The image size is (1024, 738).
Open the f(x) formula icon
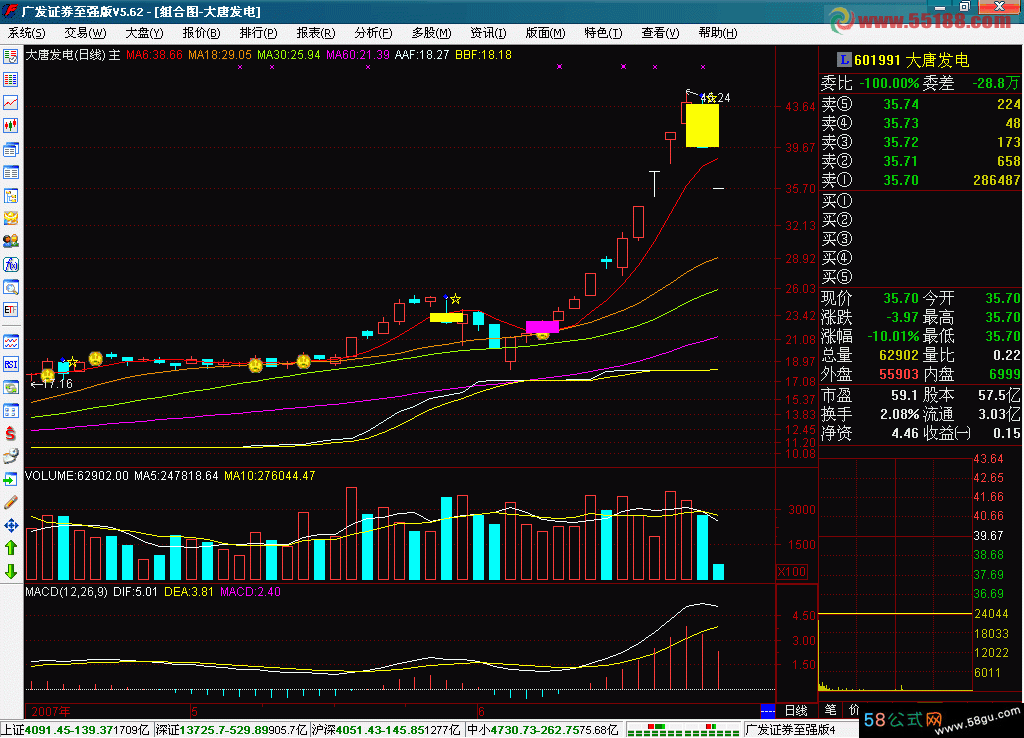coord(10,265)
